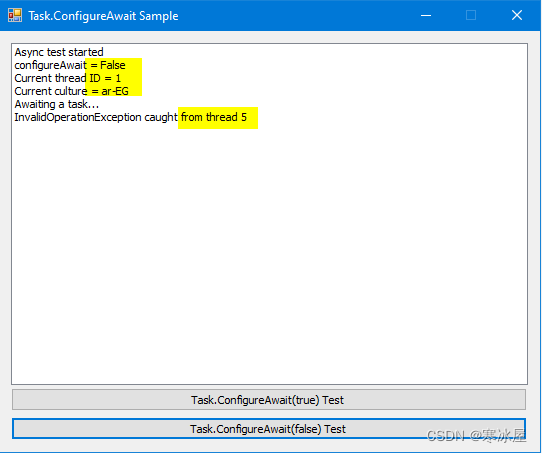This screenshot has width=542, height=453.
Task: Click the window title 'Task.ConfigureAwait Sample'
Action: click(x=103, y=16)
